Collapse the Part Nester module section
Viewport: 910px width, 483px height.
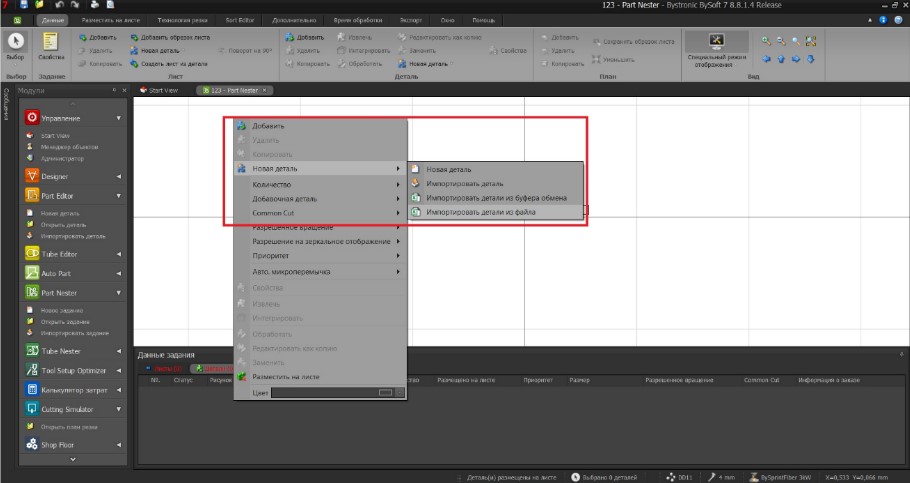point(118,293)
